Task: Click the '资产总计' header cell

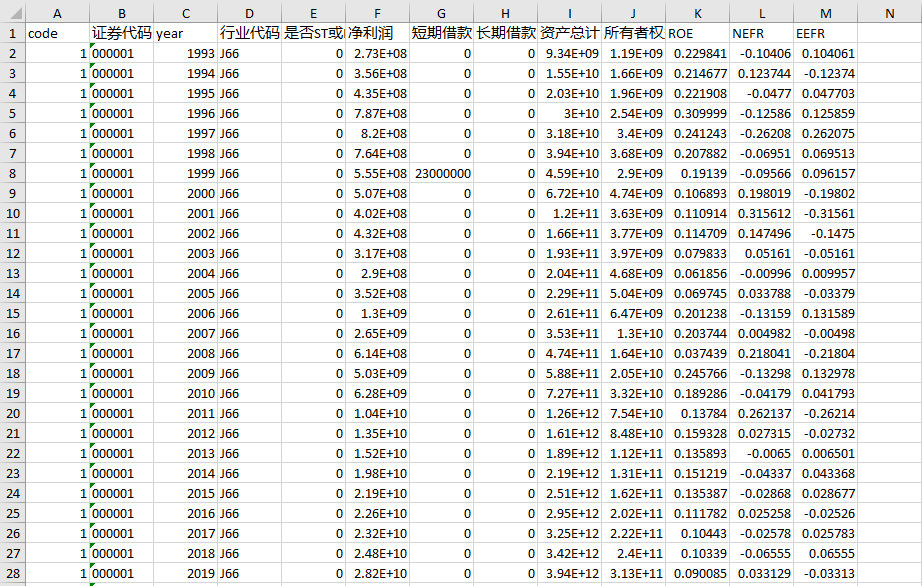Action: (569, 34)
